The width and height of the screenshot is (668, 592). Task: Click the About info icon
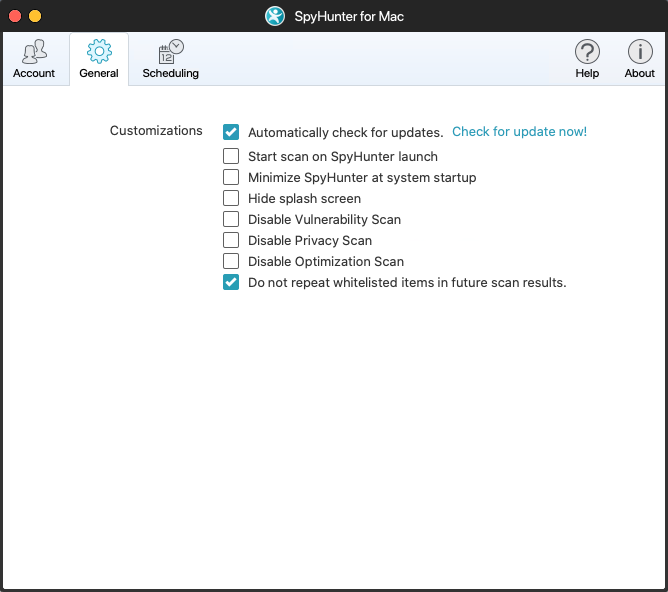click(640, 59)
